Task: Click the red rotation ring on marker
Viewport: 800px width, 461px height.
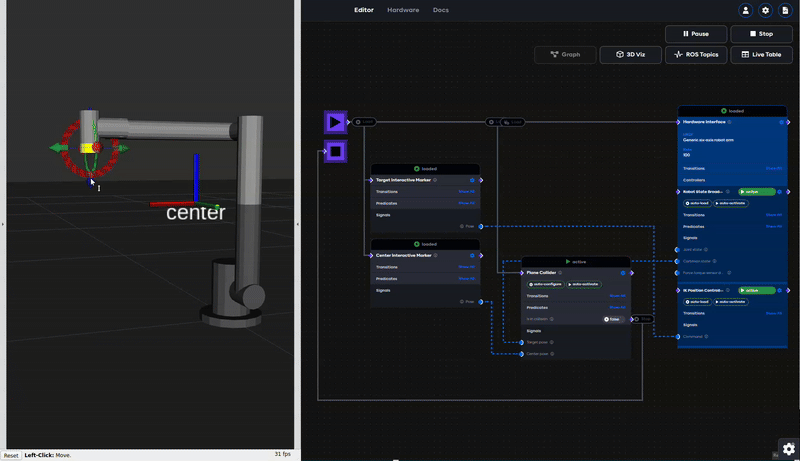Action: pos(69,163)
